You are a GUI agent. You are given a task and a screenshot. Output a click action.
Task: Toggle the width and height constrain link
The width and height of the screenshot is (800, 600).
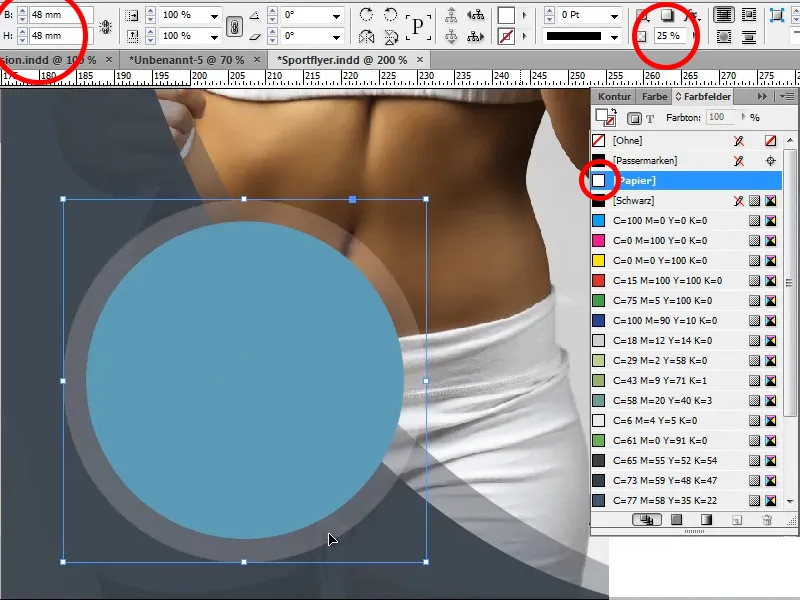(106, 27)
